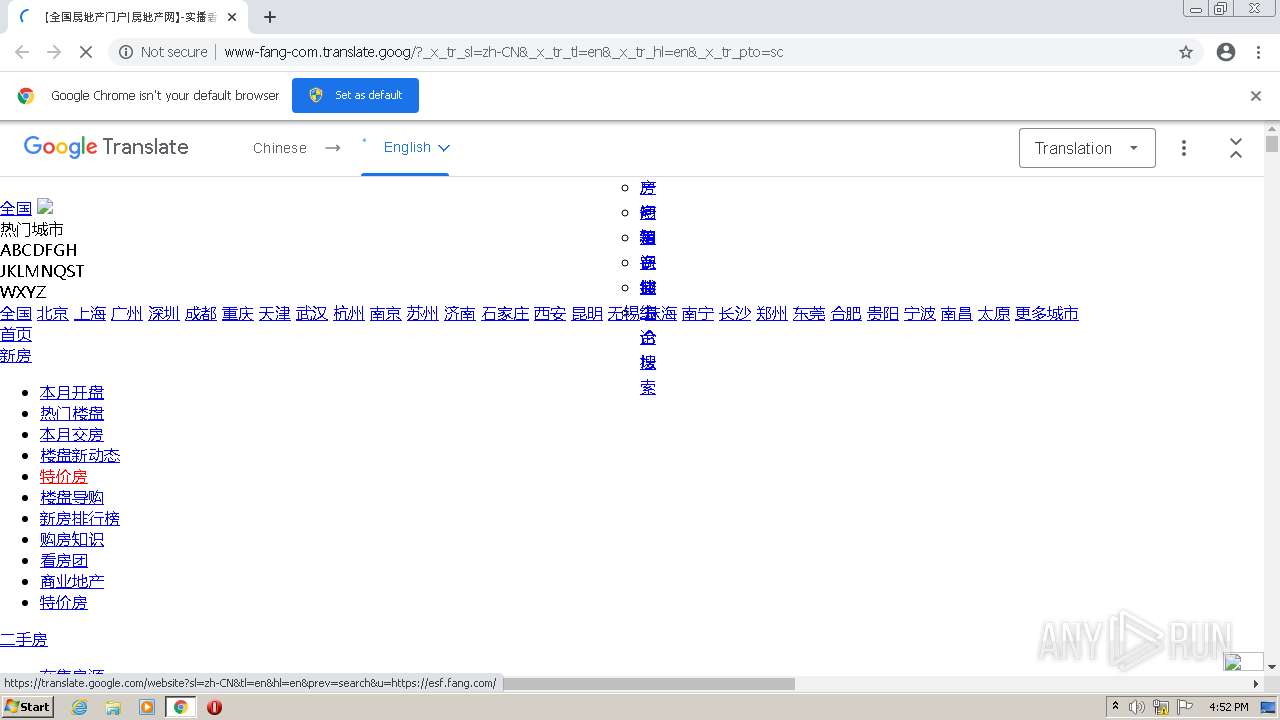
Task: Open the 杭州 city link
Action: pyautogui.click(x=349, y=313)
